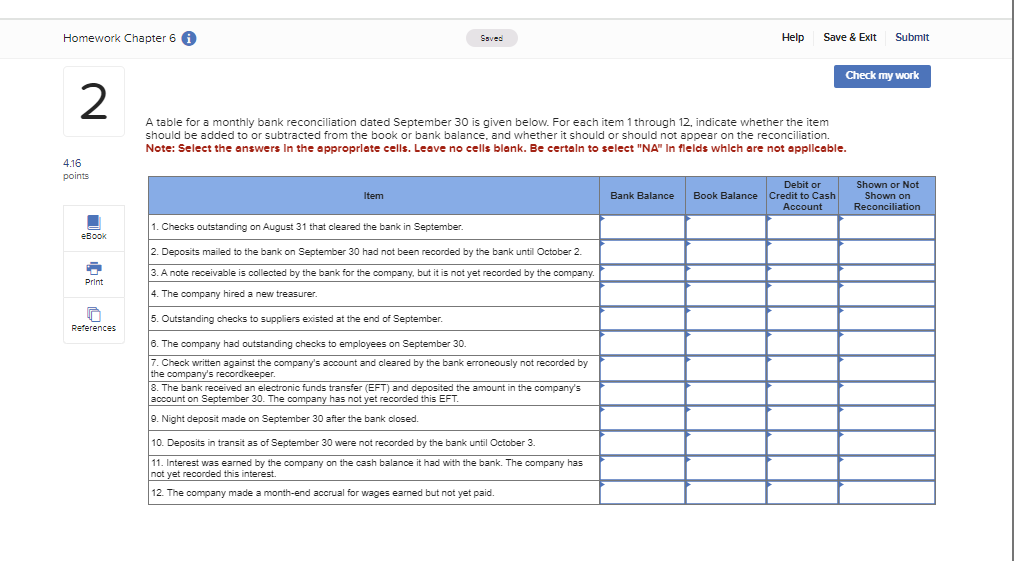The image size is (1014, 561).
Task: Open Book Balance dropdown for note receivable item 3
Action: 726,273
